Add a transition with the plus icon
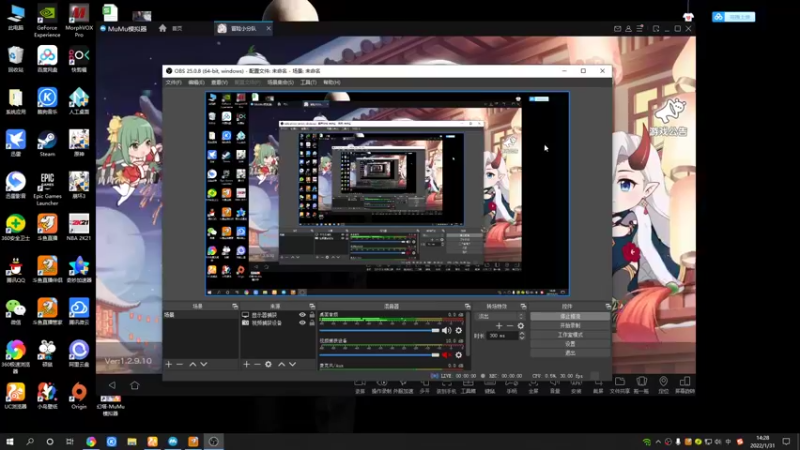800x450 pixels. tap(499, 326)
